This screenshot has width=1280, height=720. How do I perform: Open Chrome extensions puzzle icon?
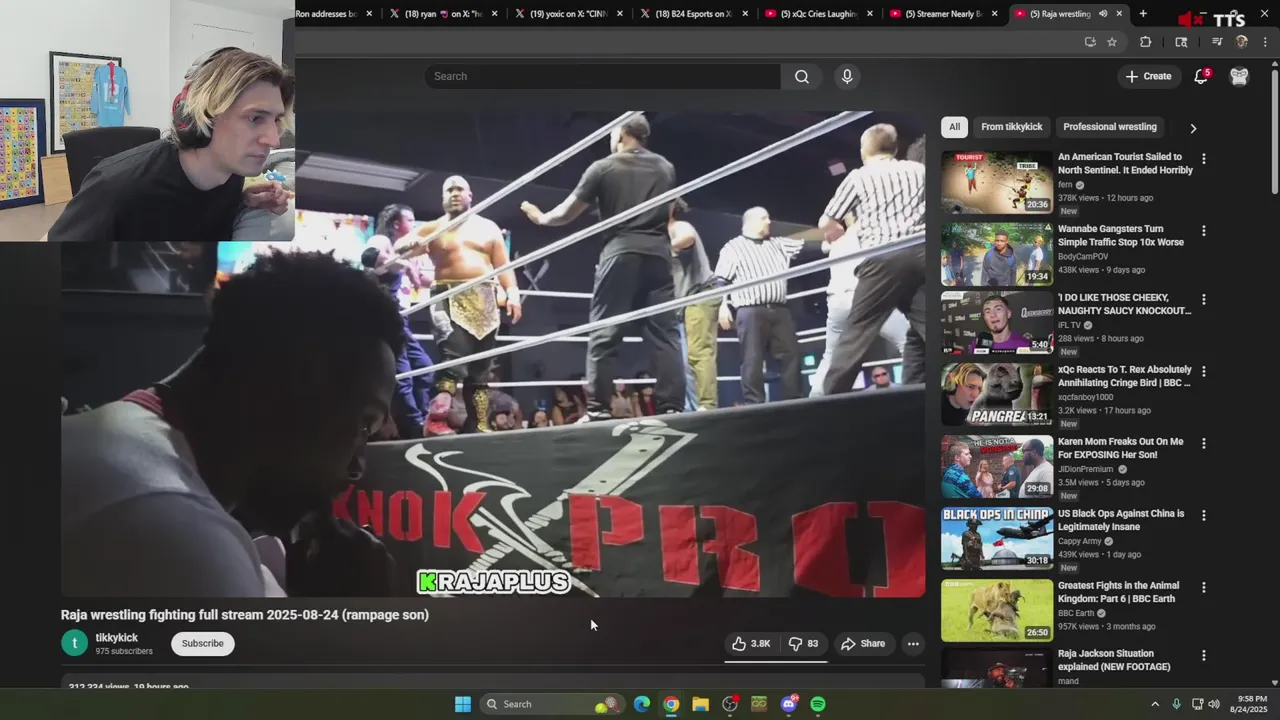click(1146, 42)
